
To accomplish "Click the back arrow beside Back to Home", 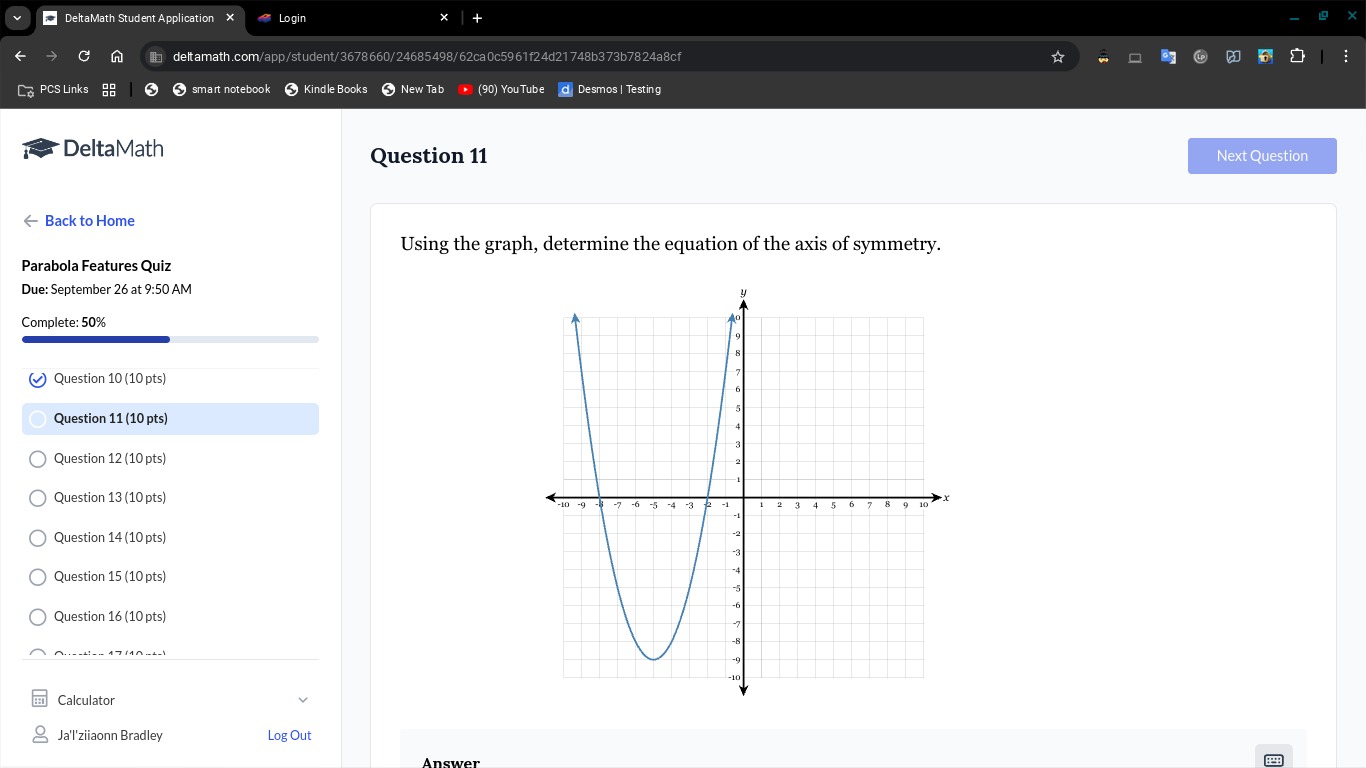I will [x=30, y=221].
